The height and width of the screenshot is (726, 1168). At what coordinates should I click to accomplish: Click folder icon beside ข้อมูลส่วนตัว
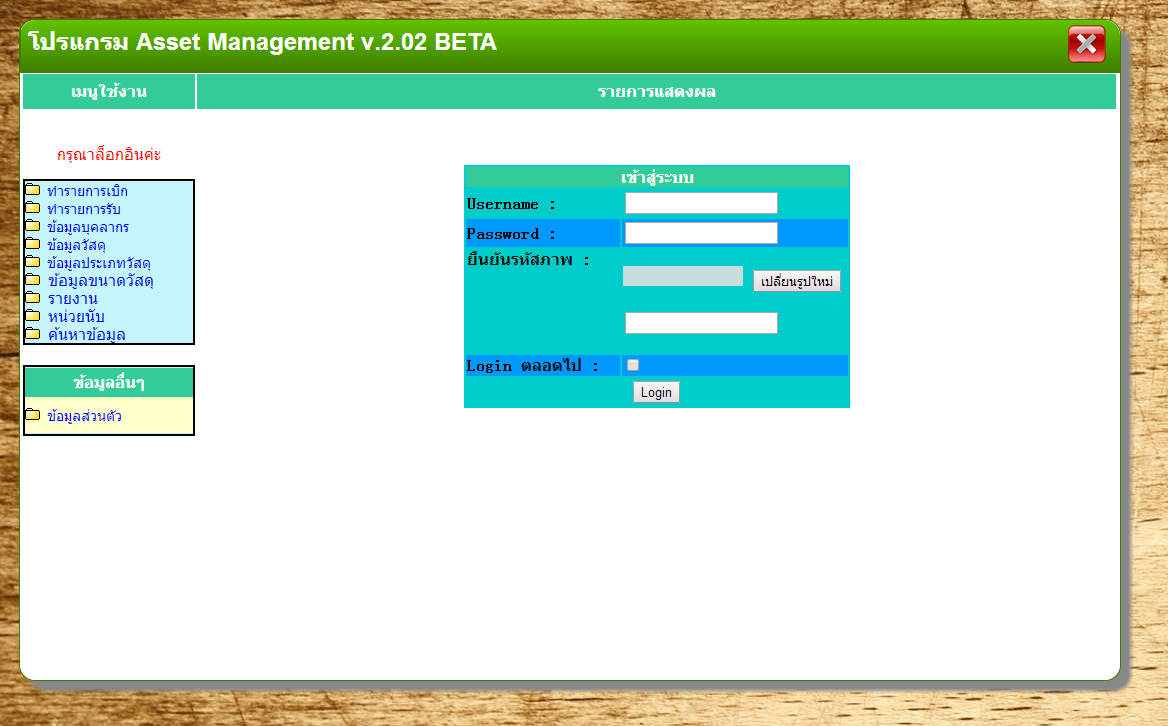33,414
